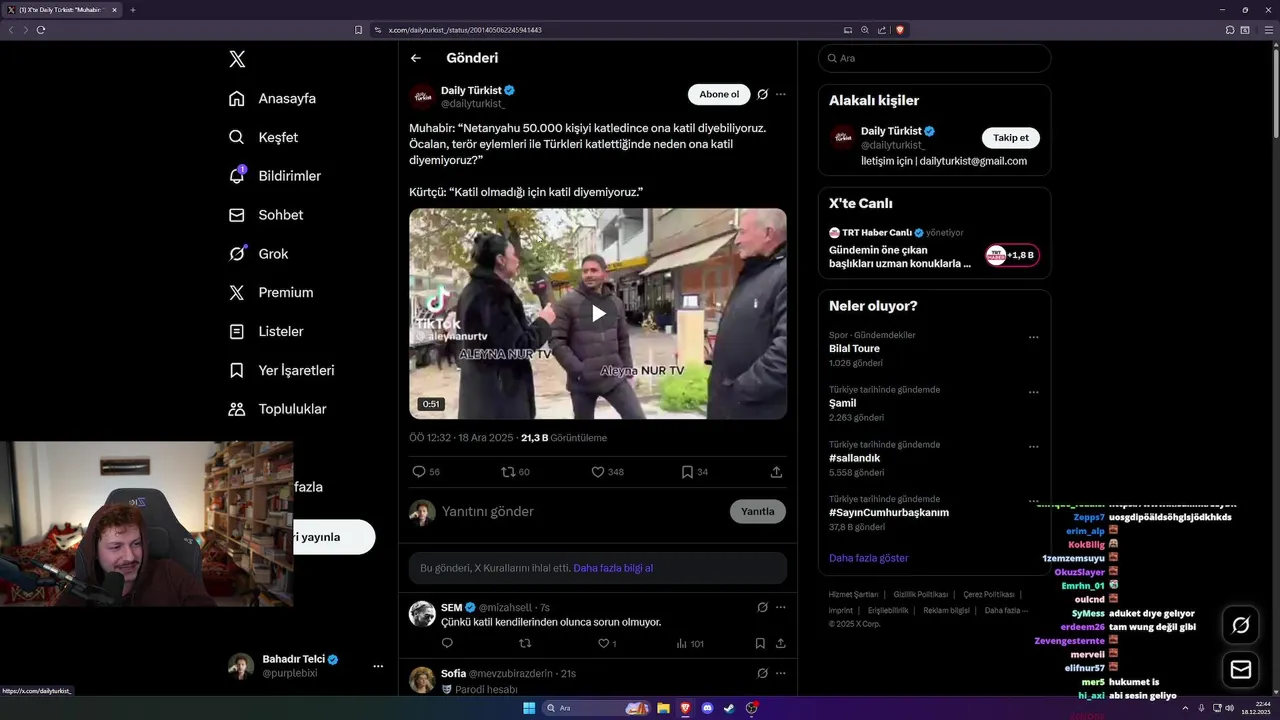This screenshot has height=720, width=1280.
Task: Click the Abone ol button
Action: click(719, 94)
